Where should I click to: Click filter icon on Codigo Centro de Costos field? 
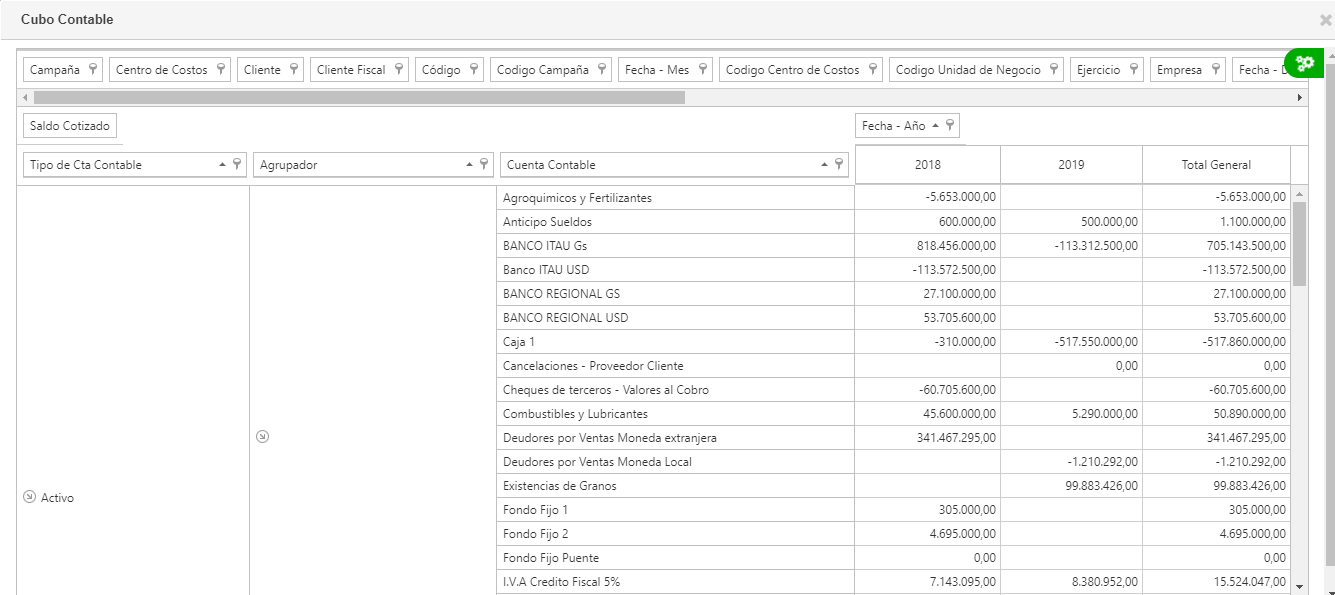coord(873,70)
